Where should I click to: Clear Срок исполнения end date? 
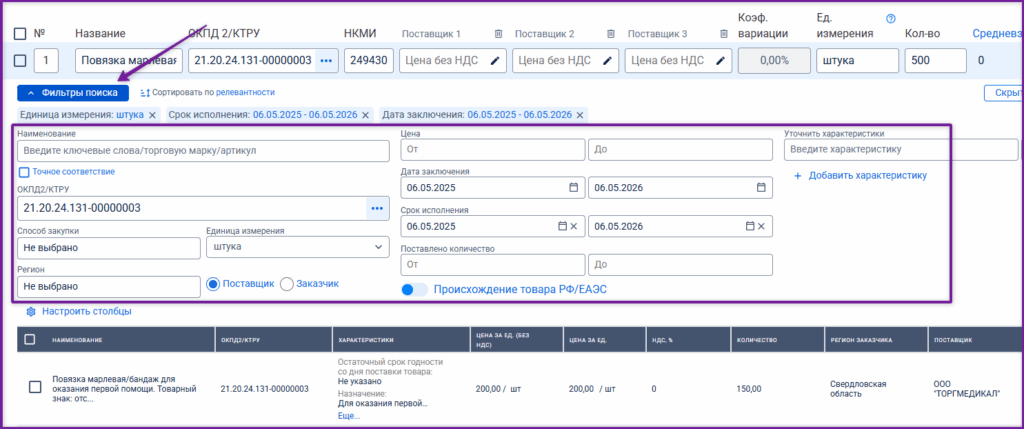(761, 226)
